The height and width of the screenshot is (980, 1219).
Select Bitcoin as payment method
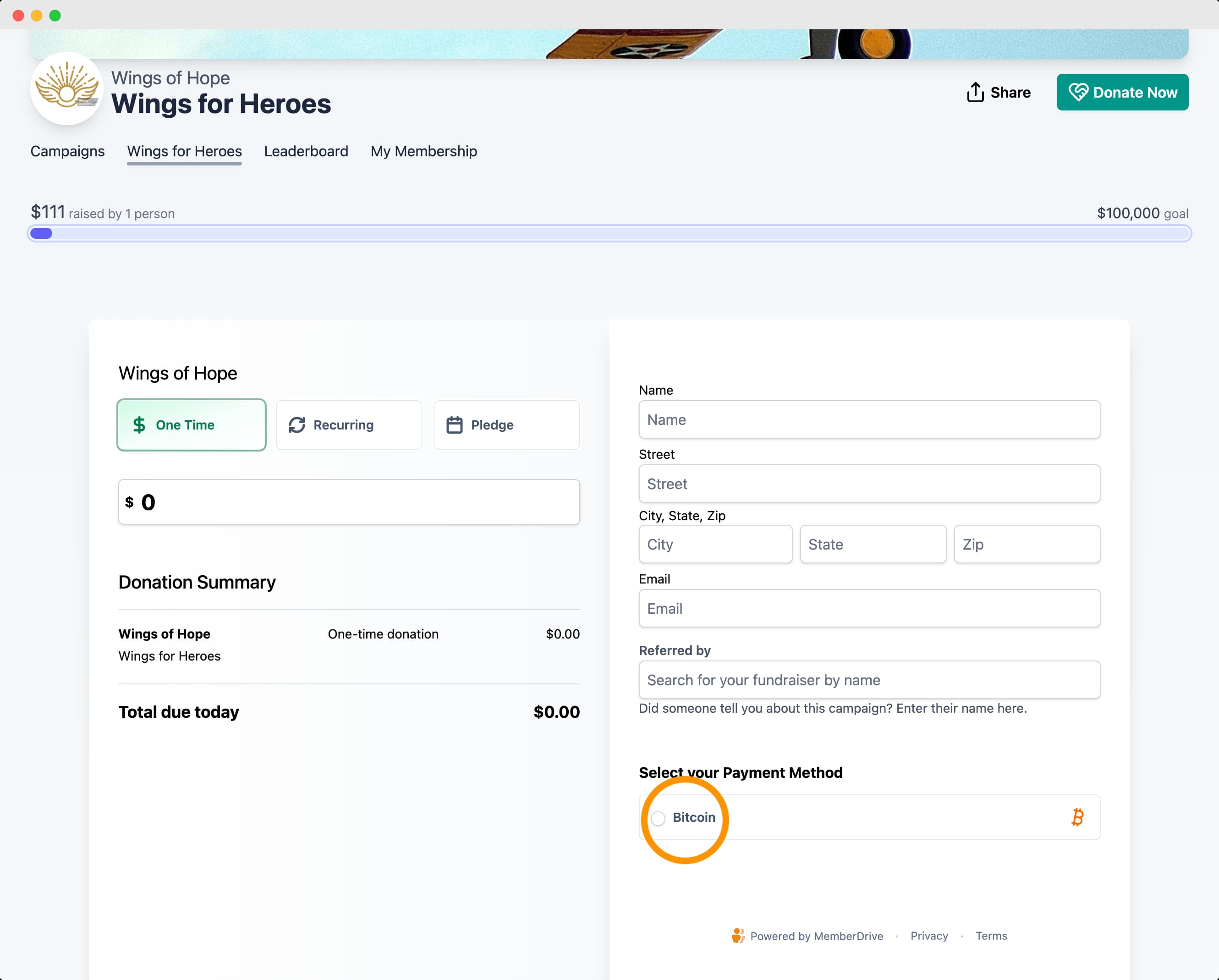pyautogui.click(x=658, y=818)
